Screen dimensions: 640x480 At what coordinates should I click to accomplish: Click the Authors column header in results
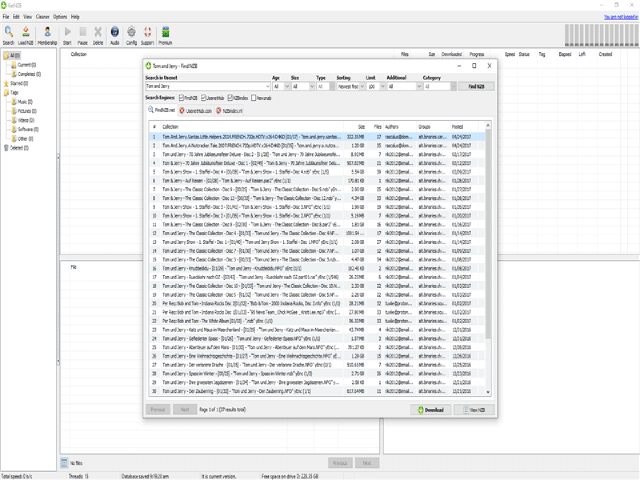(x=399, y=127)
